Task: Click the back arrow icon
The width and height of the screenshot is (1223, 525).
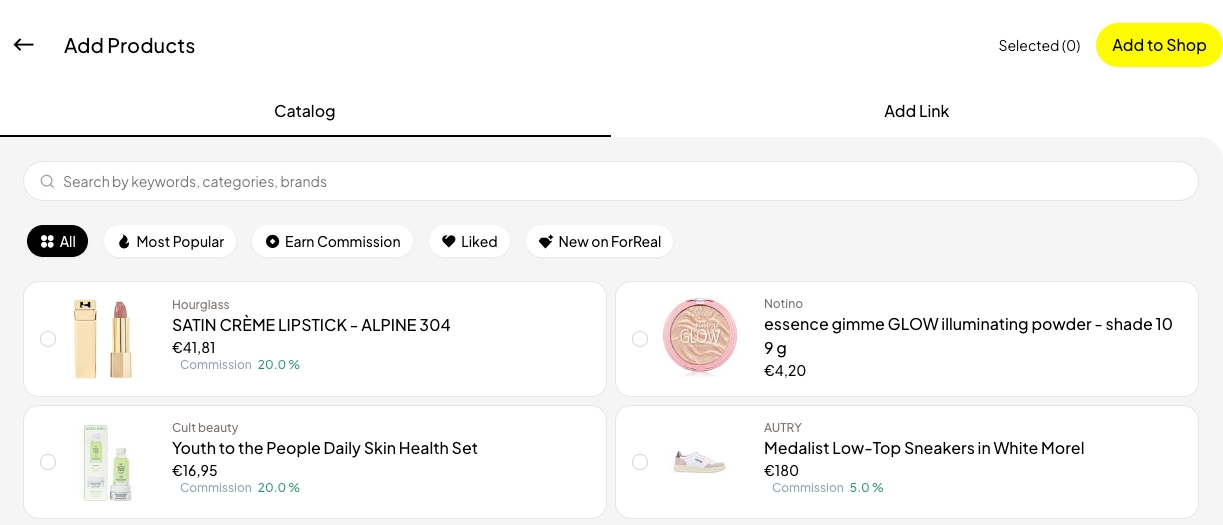Action: (x=24, y=45)
